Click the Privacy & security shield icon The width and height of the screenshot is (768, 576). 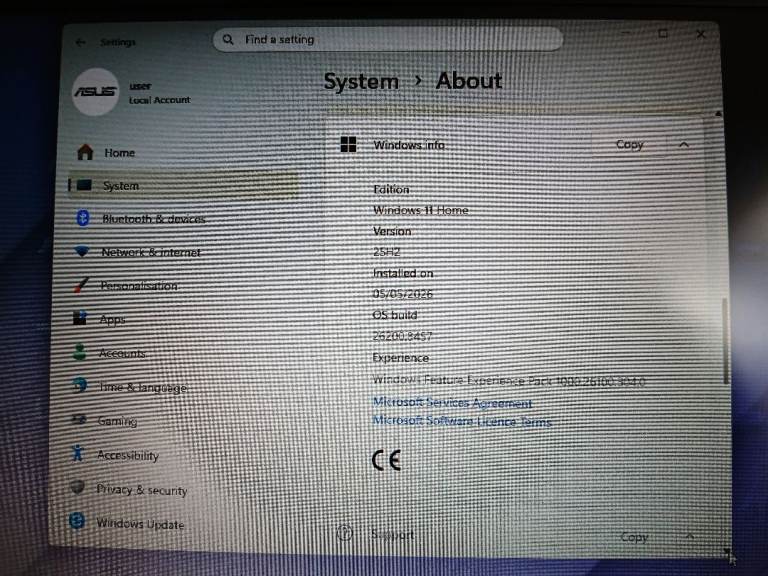pos(77,487)
